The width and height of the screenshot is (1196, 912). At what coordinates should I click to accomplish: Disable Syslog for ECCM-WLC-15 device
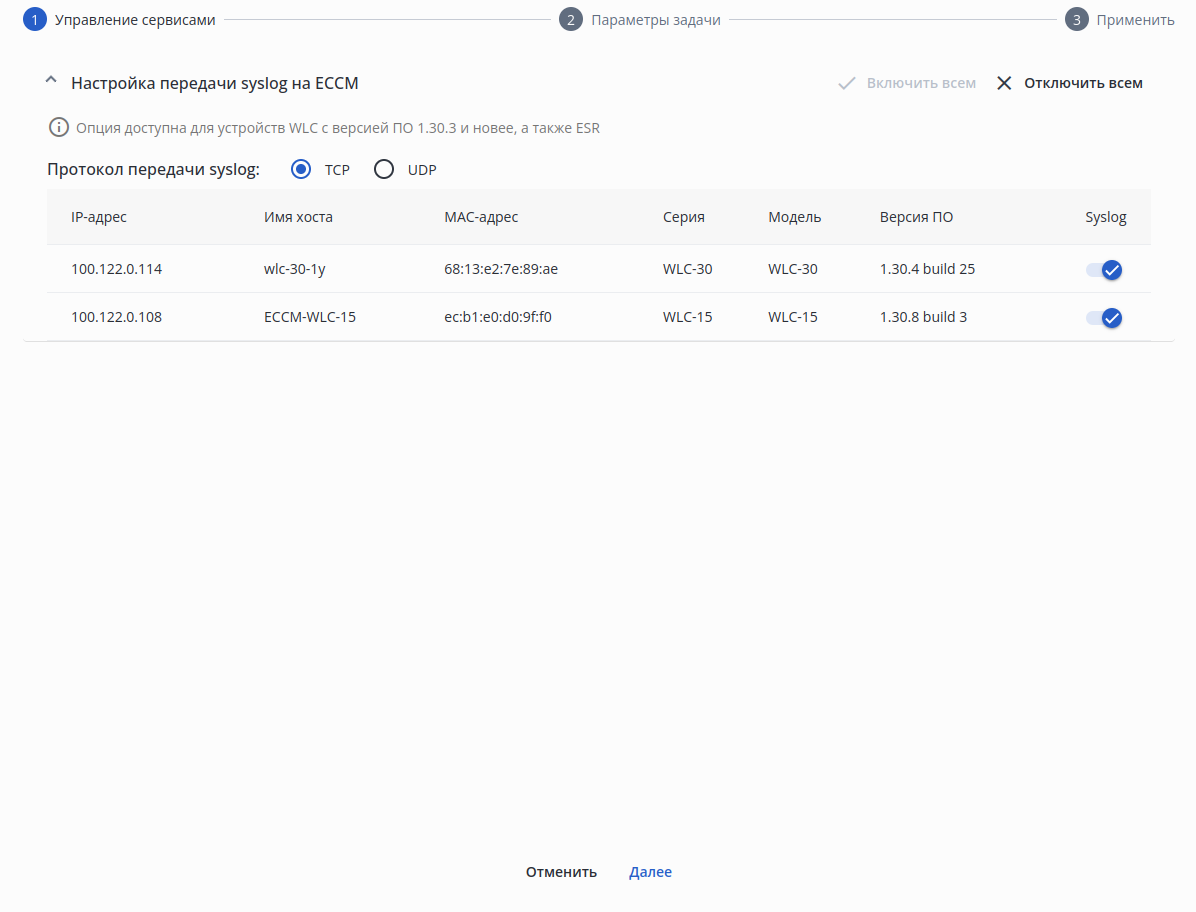point(1104,317)
